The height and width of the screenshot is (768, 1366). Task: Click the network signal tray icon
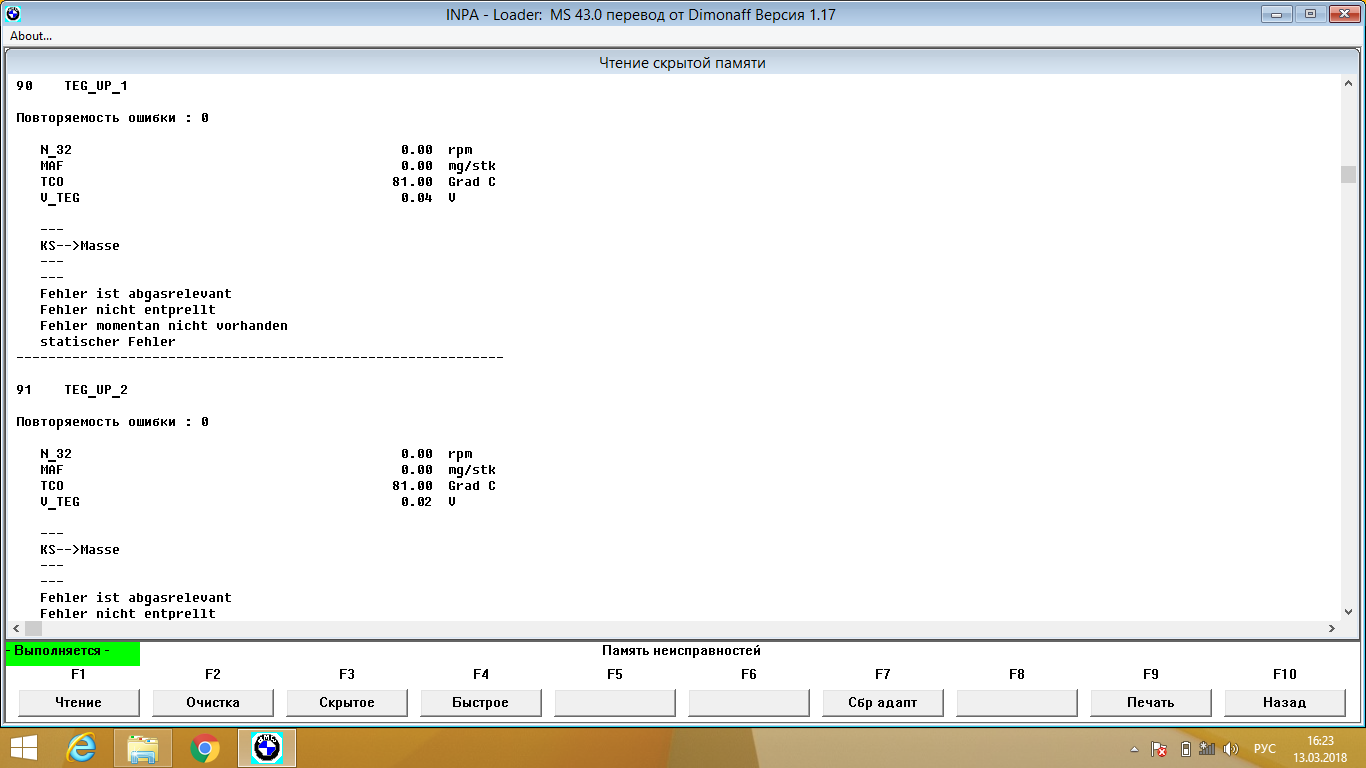1207,748
